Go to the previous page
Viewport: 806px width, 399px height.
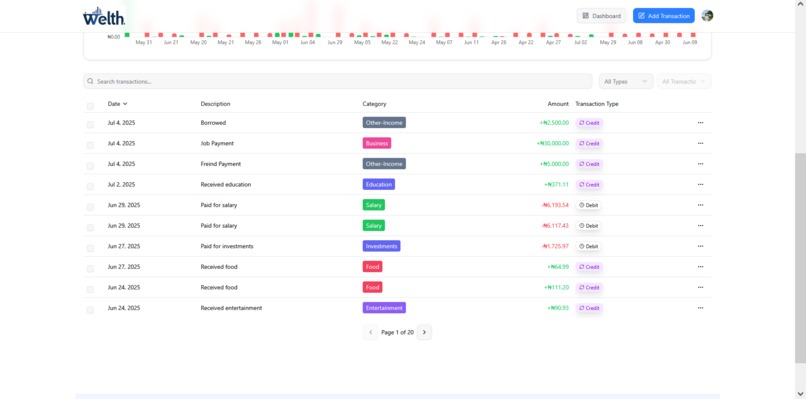pyautogui.click(x=371, y=332)
